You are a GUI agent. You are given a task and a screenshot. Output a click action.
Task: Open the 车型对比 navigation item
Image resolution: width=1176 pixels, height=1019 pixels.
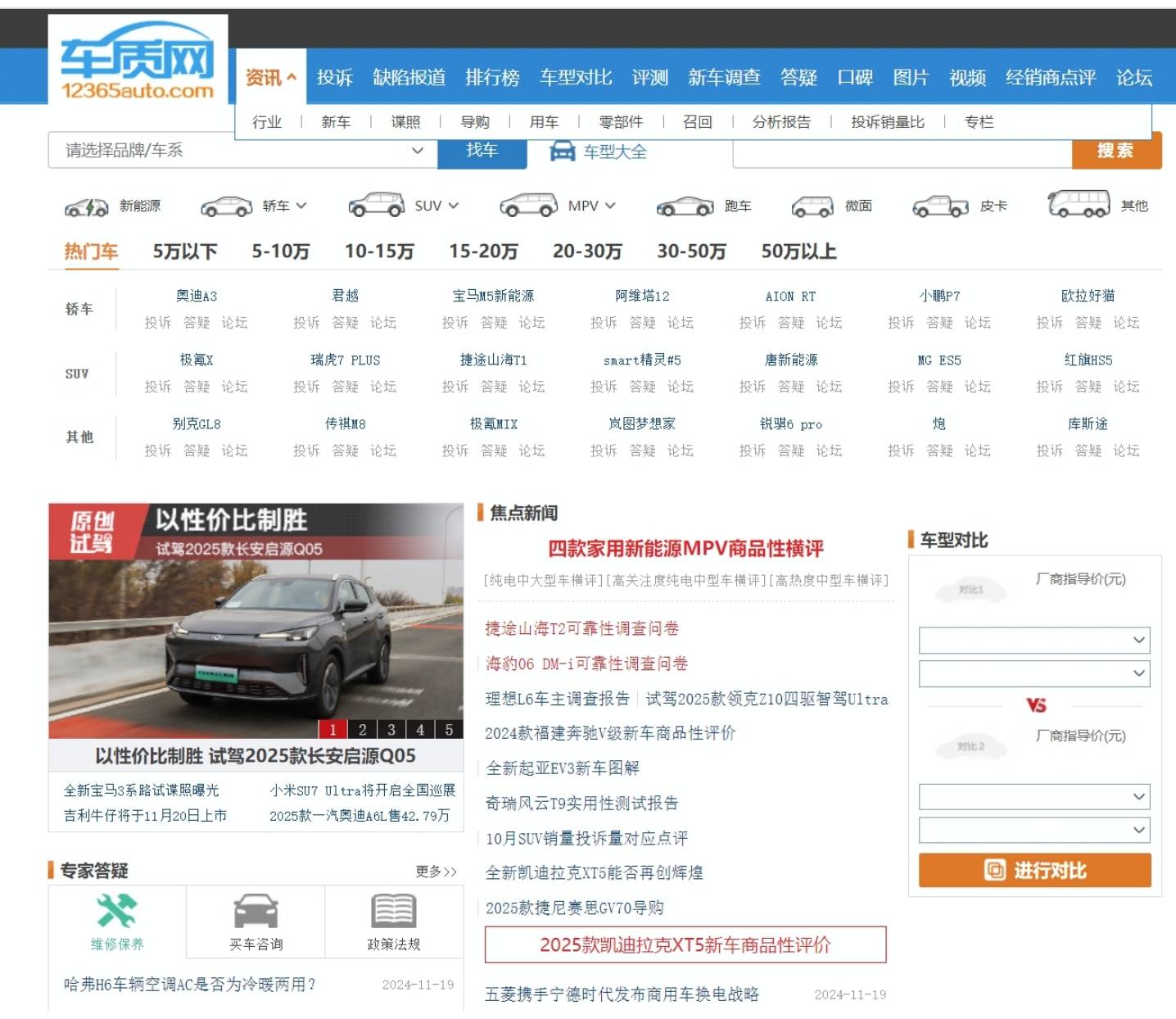pyautogui.click(x=576, y=78)
